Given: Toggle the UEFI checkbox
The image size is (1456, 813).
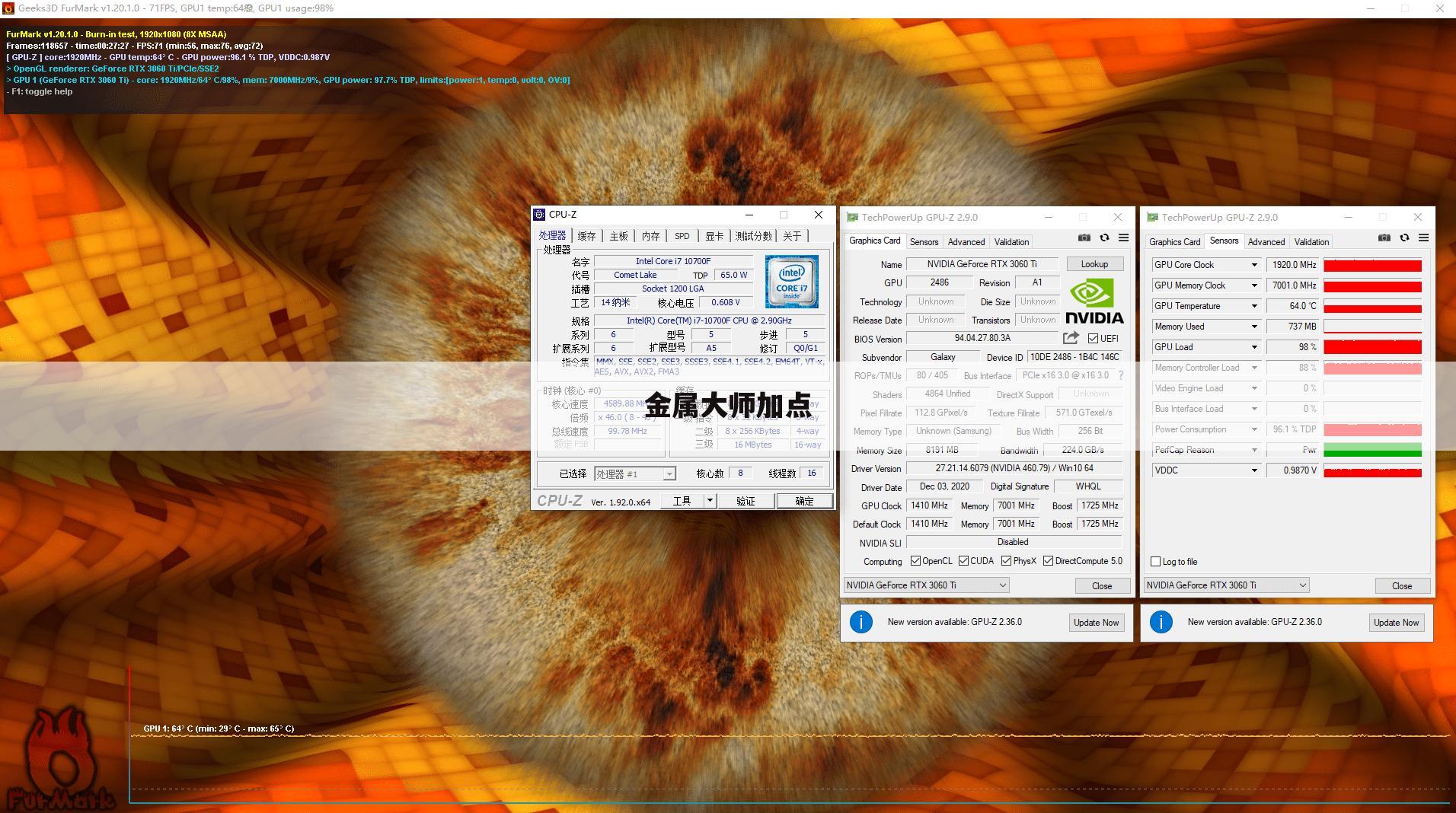Looking at the screenshot, I should (1093, 339).
